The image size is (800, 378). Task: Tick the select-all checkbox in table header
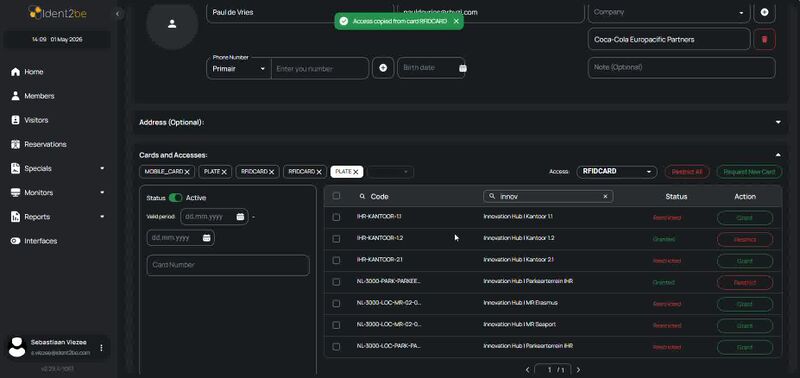click(x=336, y=196)
